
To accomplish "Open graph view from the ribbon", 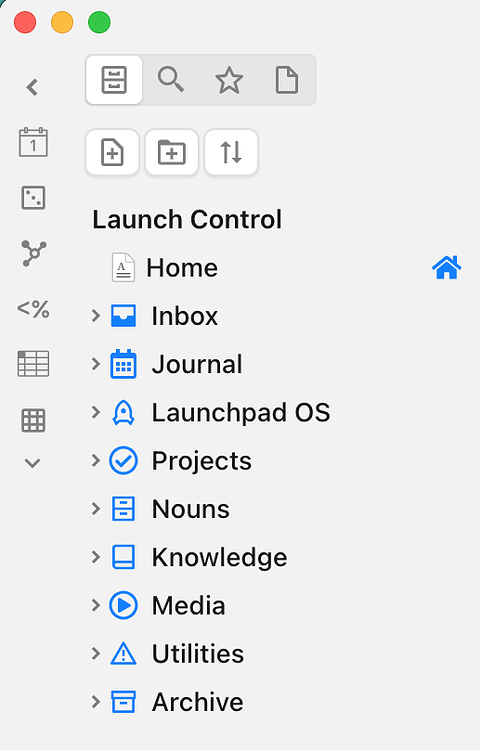I will point(33,253).
